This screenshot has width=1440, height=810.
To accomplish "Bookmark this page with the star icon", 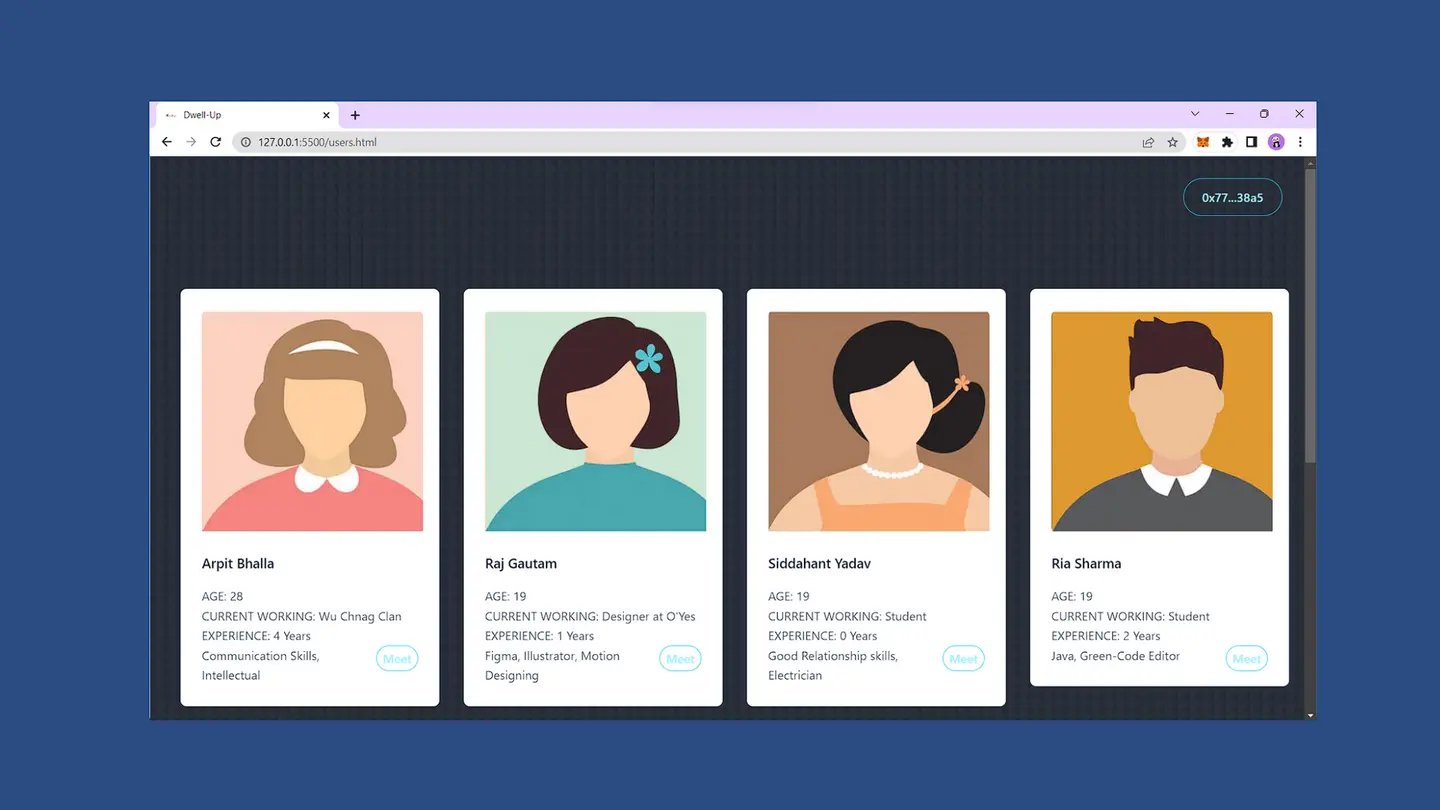I will [x=1173, y=142].
